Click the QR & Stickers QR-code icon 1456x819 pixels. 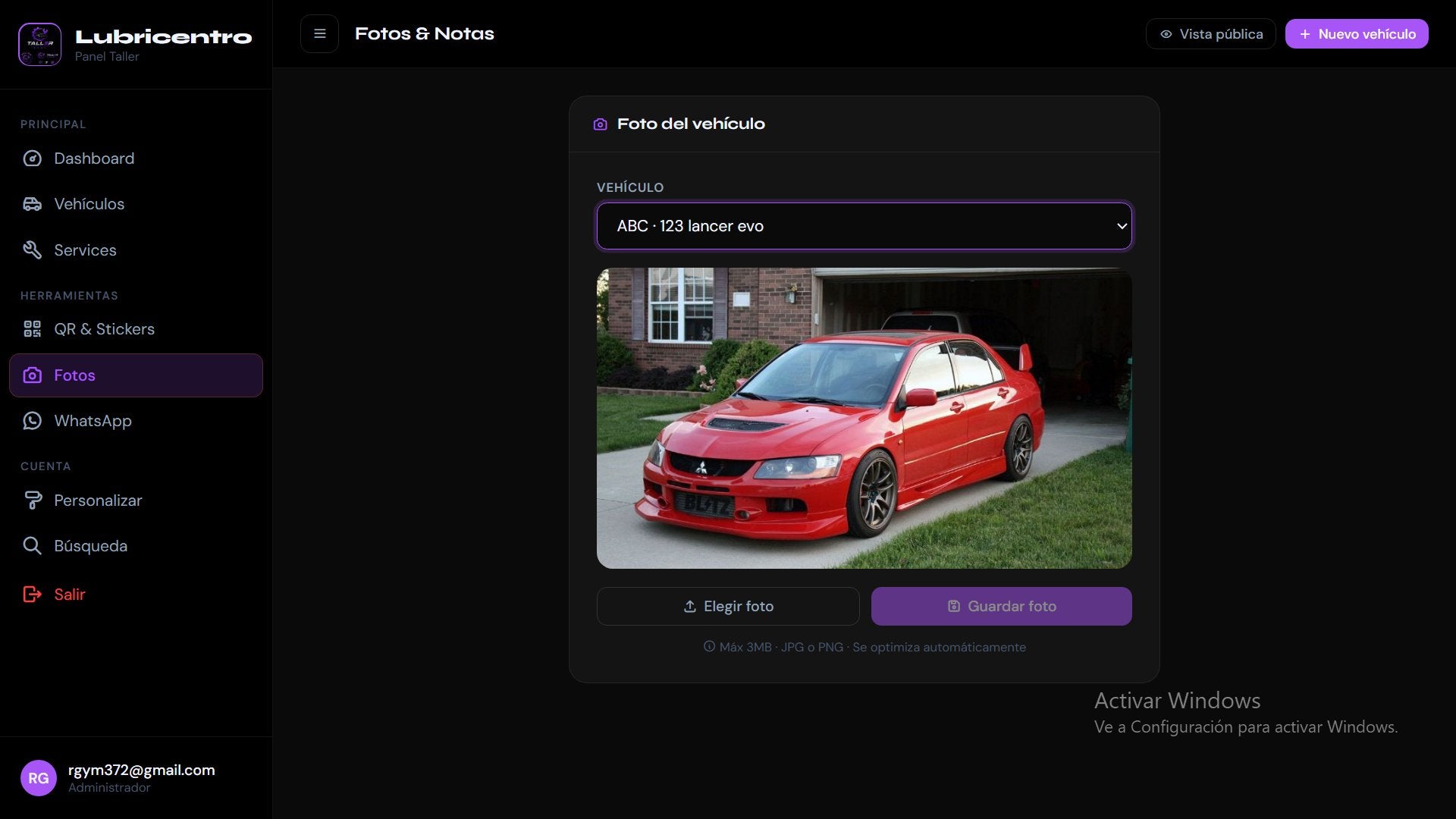(32, 329)
